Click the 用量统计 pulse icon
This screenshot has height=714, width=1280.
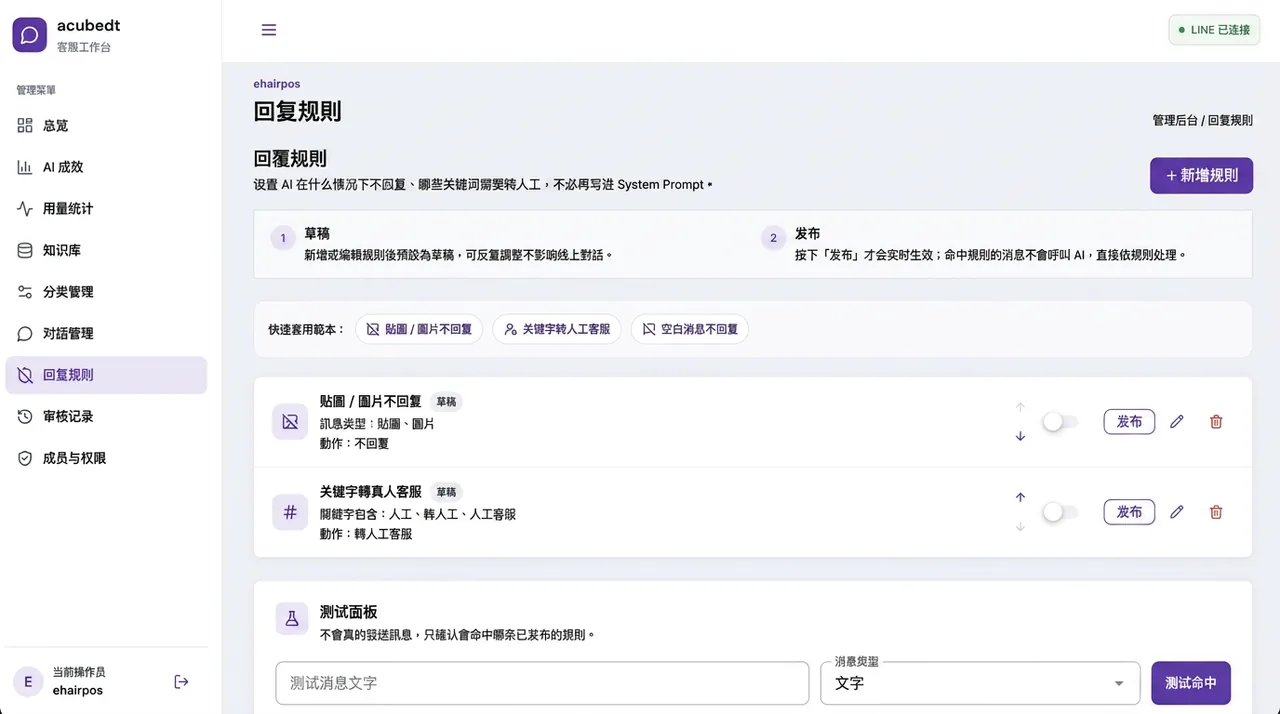pyautogui.click(x=25, y=209)
